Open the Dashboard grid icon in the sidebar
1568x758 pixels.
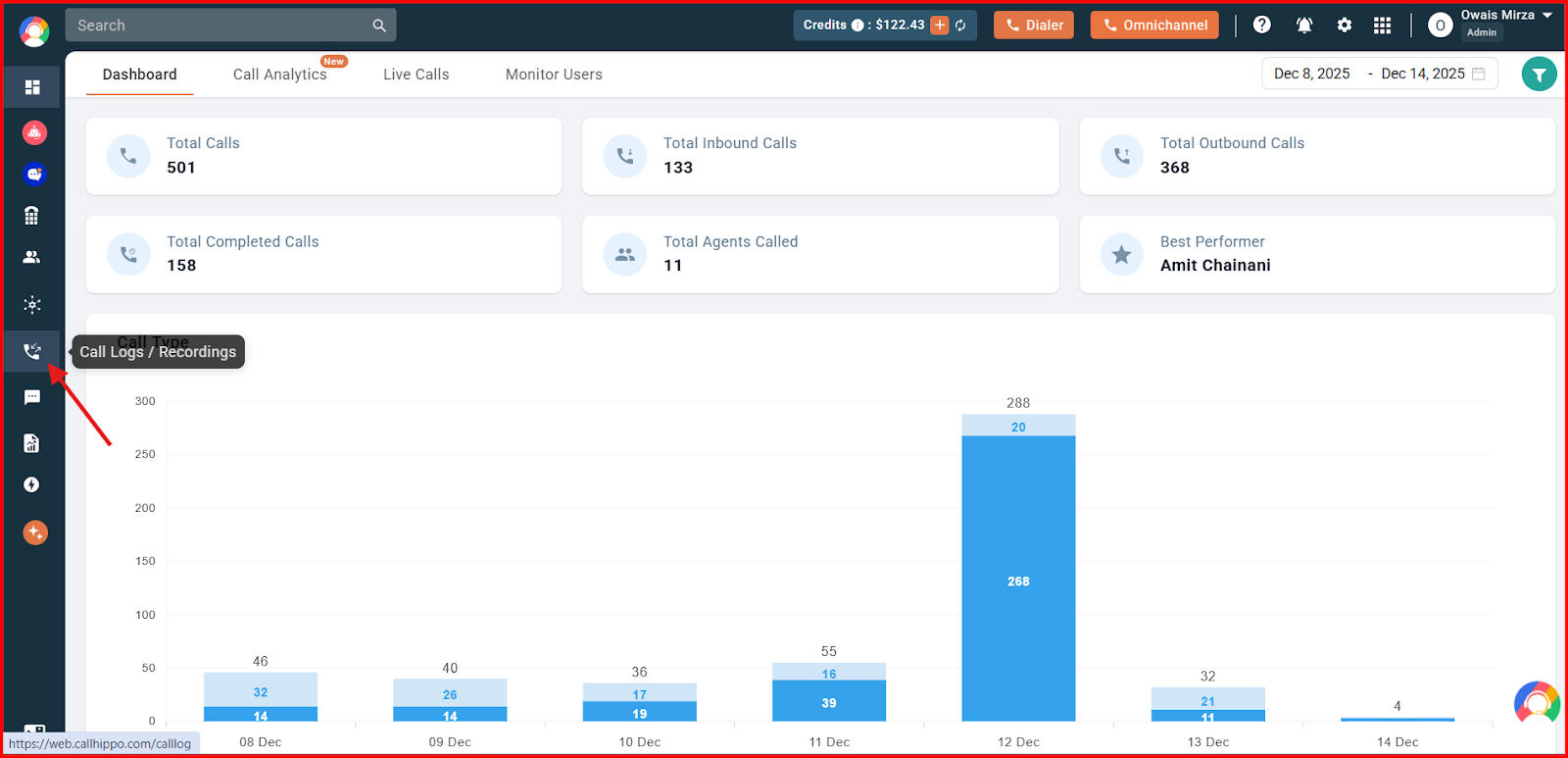[x=32, y=87]
